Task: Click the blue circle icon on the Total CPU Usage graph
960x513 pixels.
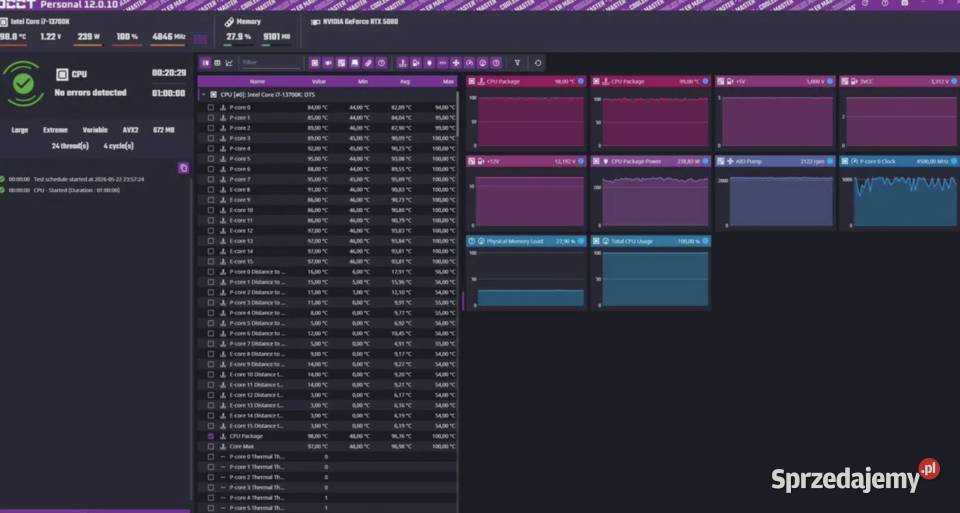Action: pos(705,241)
